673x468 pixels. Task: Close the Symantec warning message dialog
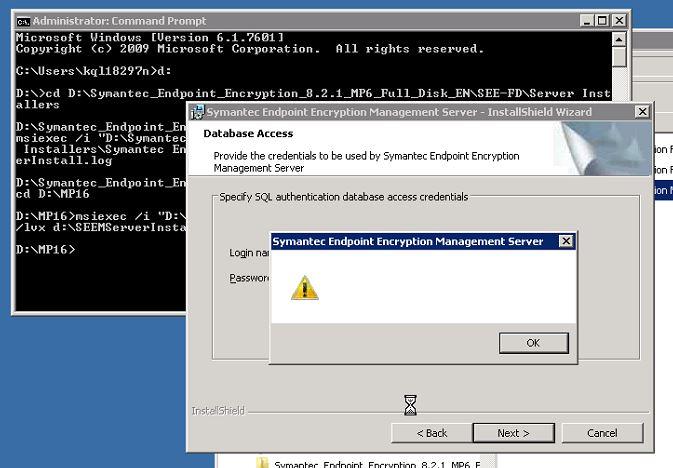[x=566, y=241]
